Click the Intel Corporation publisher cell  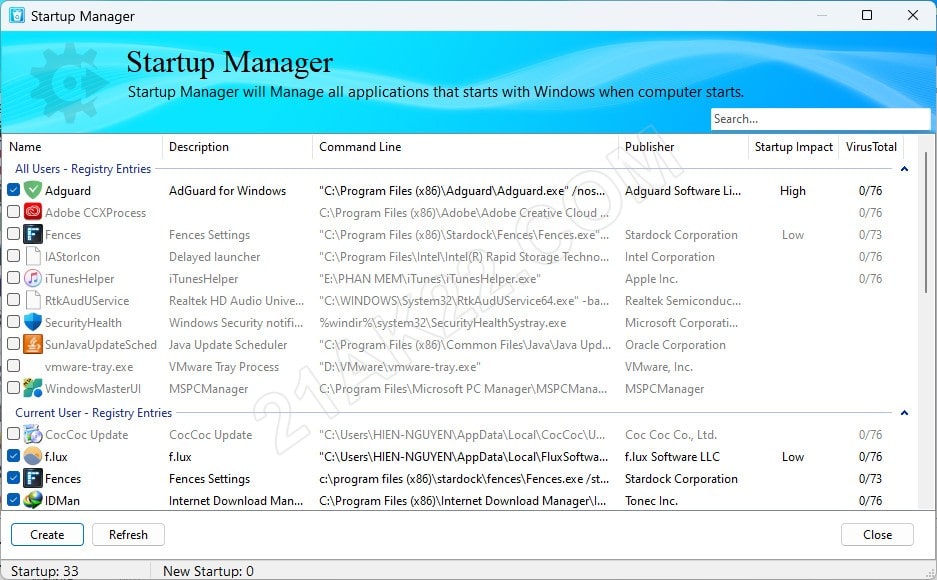(x=670, y=257)
